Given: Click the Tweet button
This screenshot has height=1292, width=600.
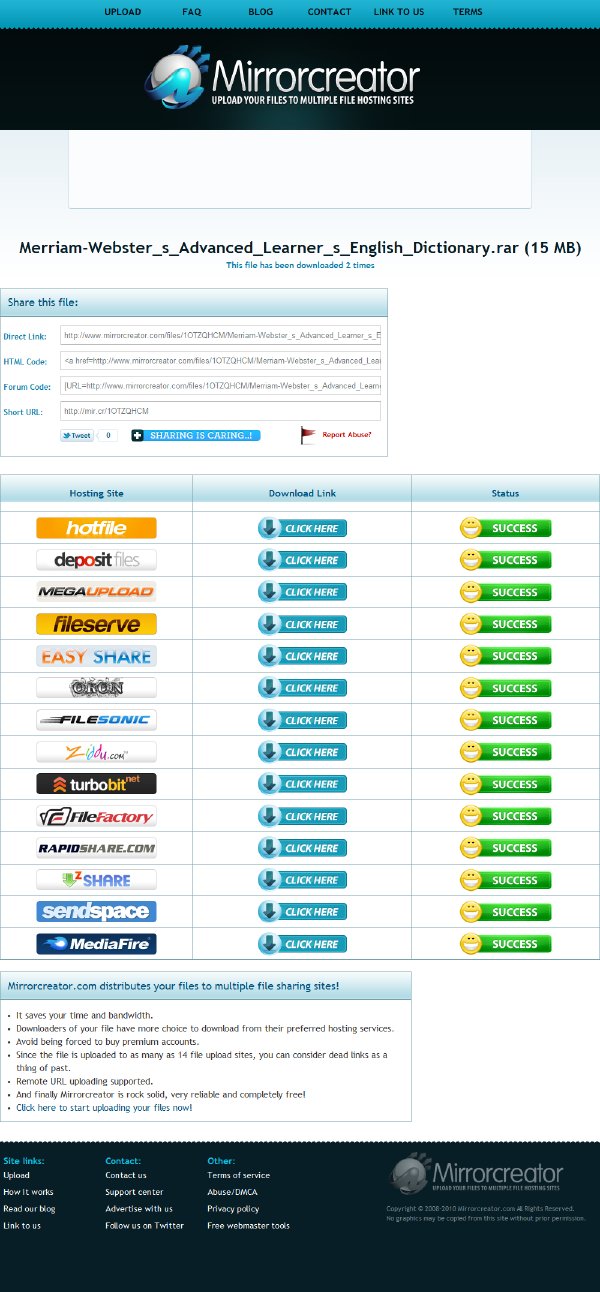Looking at the screenshot, I should 77,436.
